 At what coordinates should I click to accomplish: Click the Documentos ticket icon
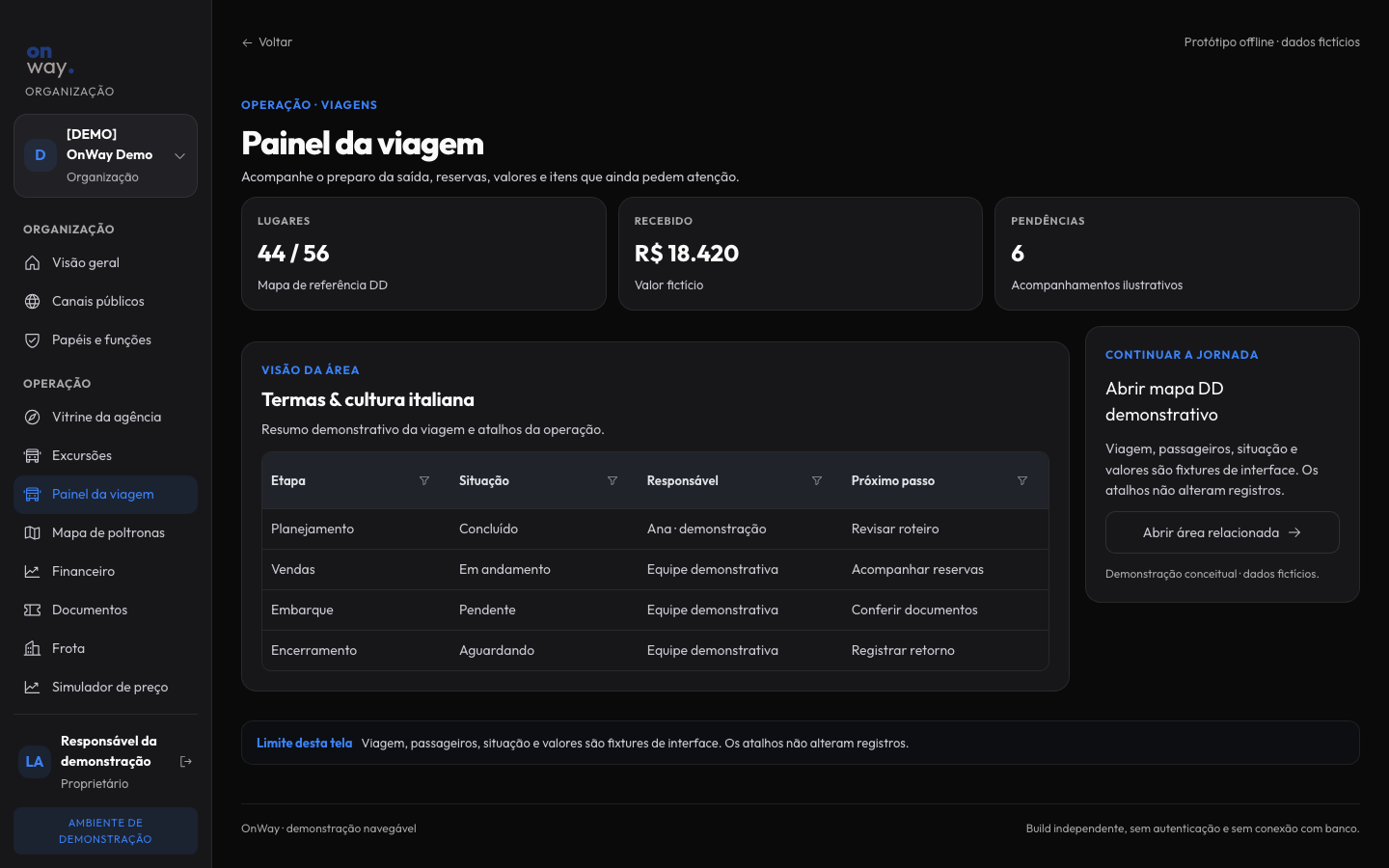[32, 610]
